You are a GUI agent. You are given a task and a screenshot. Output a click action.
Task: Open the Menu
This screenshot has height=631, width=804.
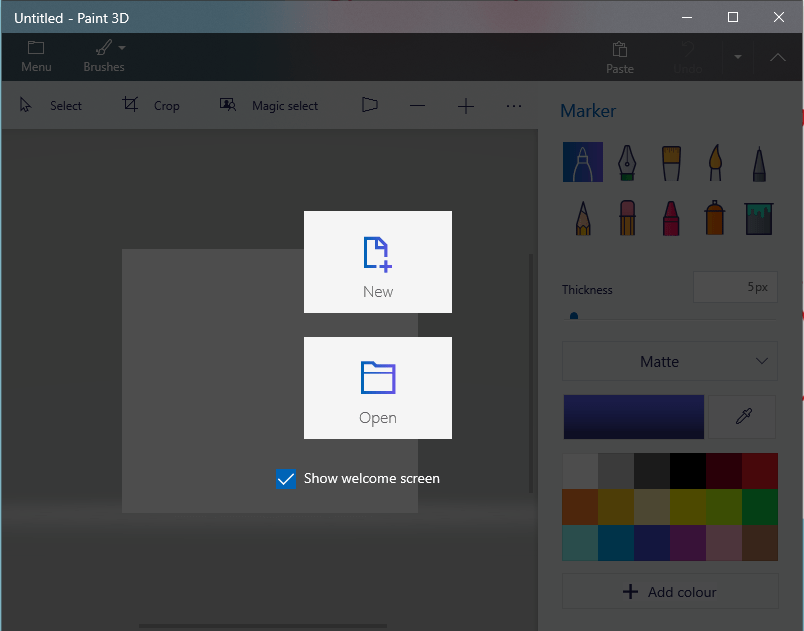click(36, 56)
